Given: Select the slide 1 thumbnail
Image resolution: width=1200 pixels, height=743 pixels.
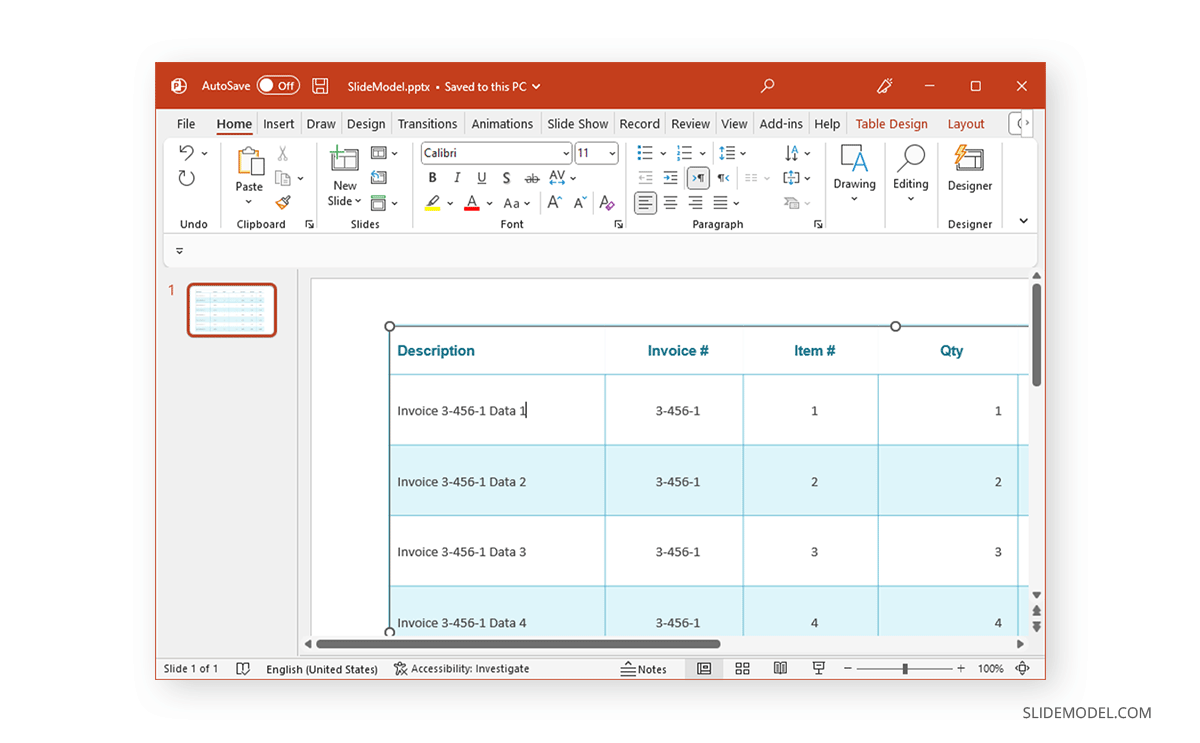Looking at the screenshot, I should coord(231,310).
